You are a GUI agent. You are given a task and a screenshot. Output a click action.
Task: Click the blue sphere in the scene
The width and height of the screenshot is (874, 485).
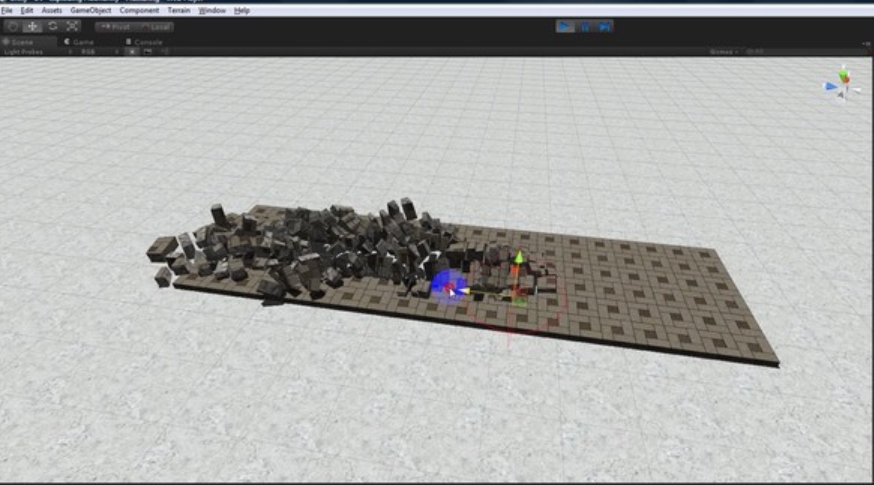[447, 286]
